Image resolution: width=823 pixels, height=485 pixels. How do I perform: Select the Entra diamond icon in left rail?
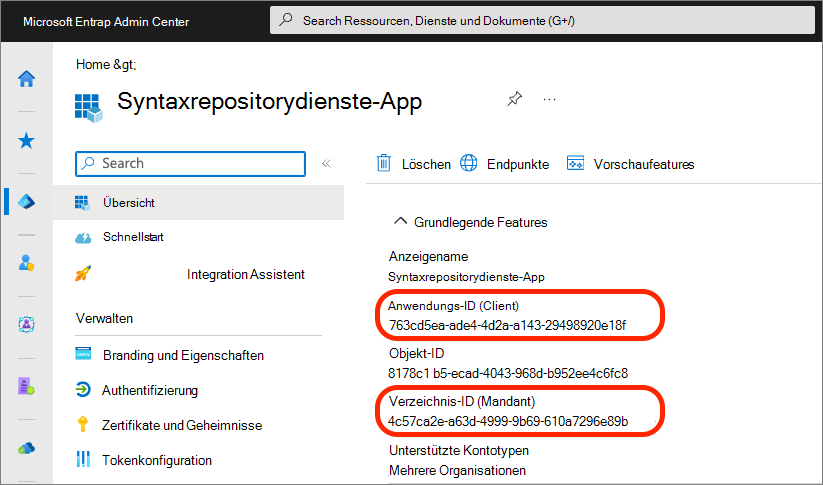click(26, 202)
